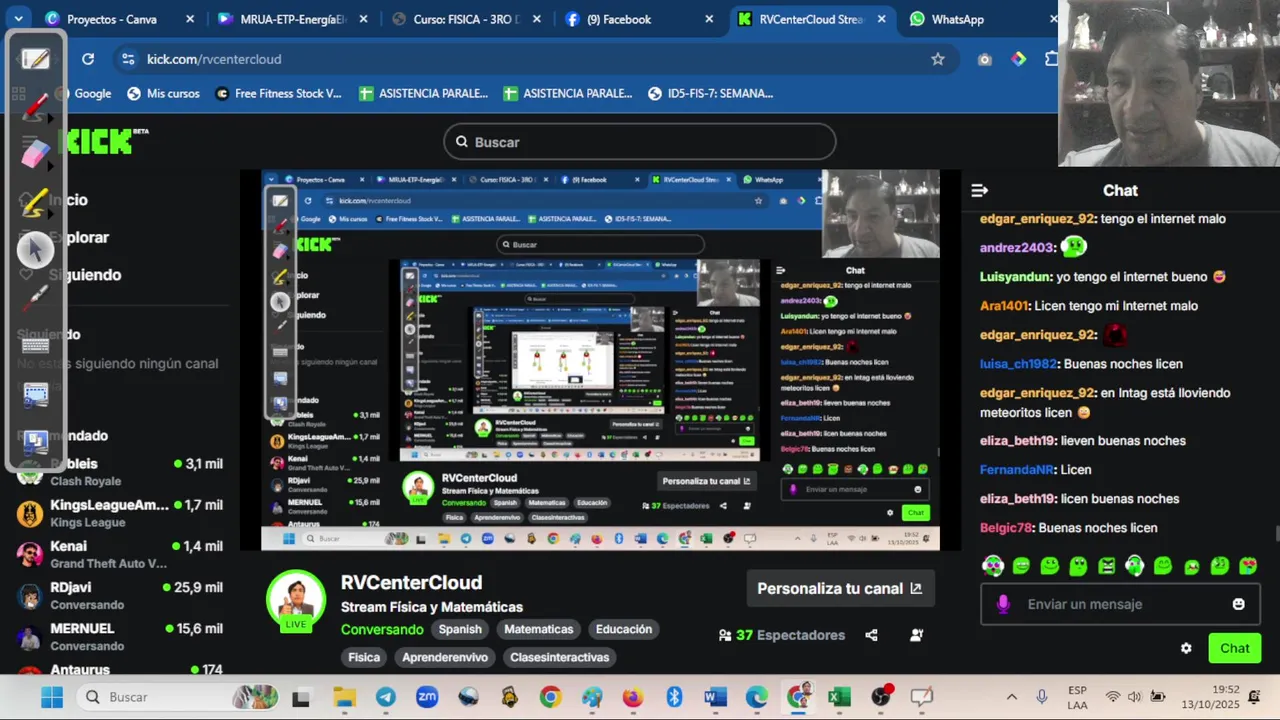This screenshot has width=1280, height=720.
Task: Select the yellow highlighter tool
Action: (x=36, y=202)
